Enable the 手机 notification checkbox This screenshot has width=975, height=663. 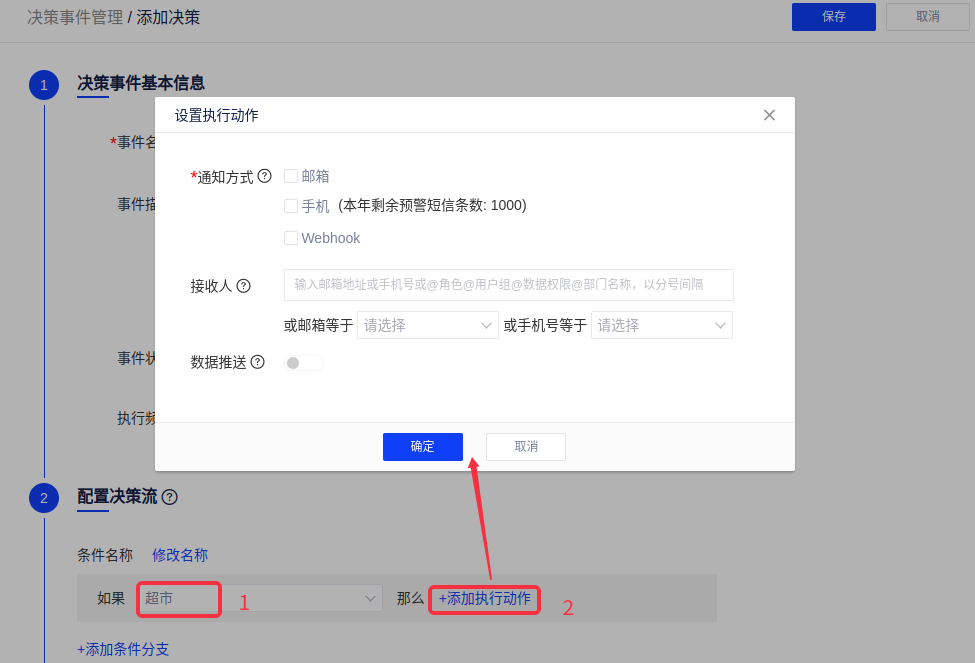coord(291,206)
